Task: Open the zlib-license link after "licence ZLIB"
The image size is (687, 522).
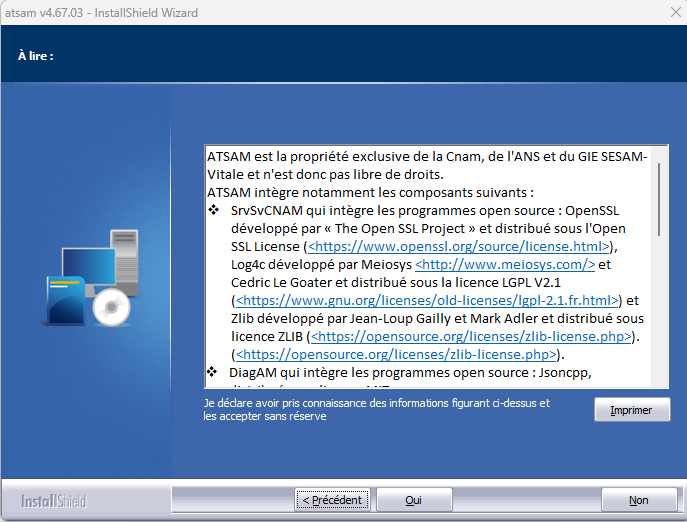Action: click(x=471, y=336)
